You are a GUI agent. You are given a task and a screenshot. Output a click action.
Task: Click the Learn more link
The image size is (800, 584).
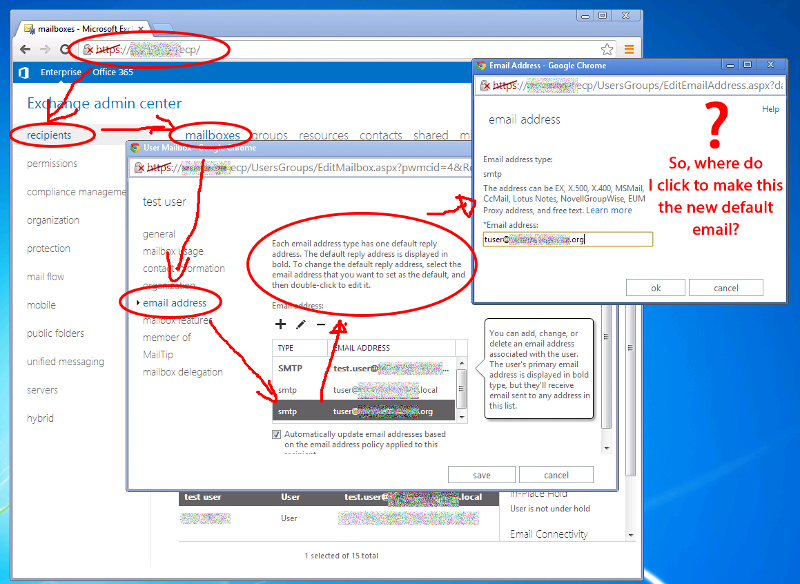click(x=609, y=210)
